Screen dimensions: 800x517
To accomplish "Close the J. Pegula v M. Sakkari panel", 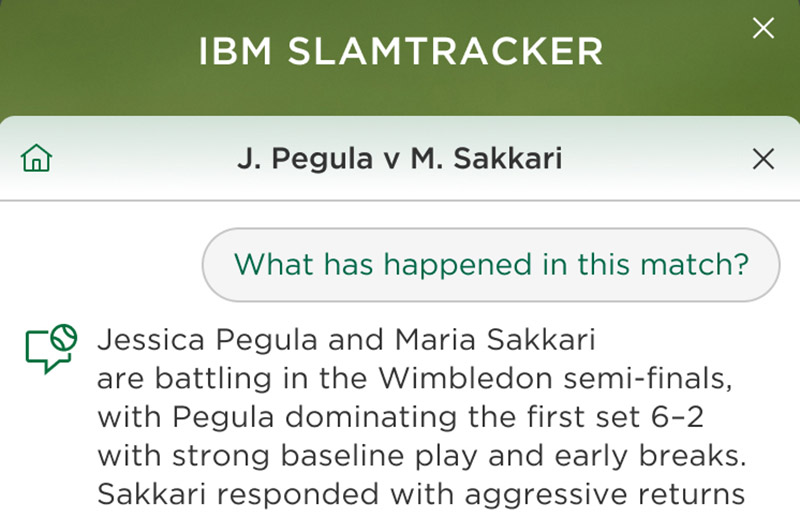I will (x=763, y=159).
